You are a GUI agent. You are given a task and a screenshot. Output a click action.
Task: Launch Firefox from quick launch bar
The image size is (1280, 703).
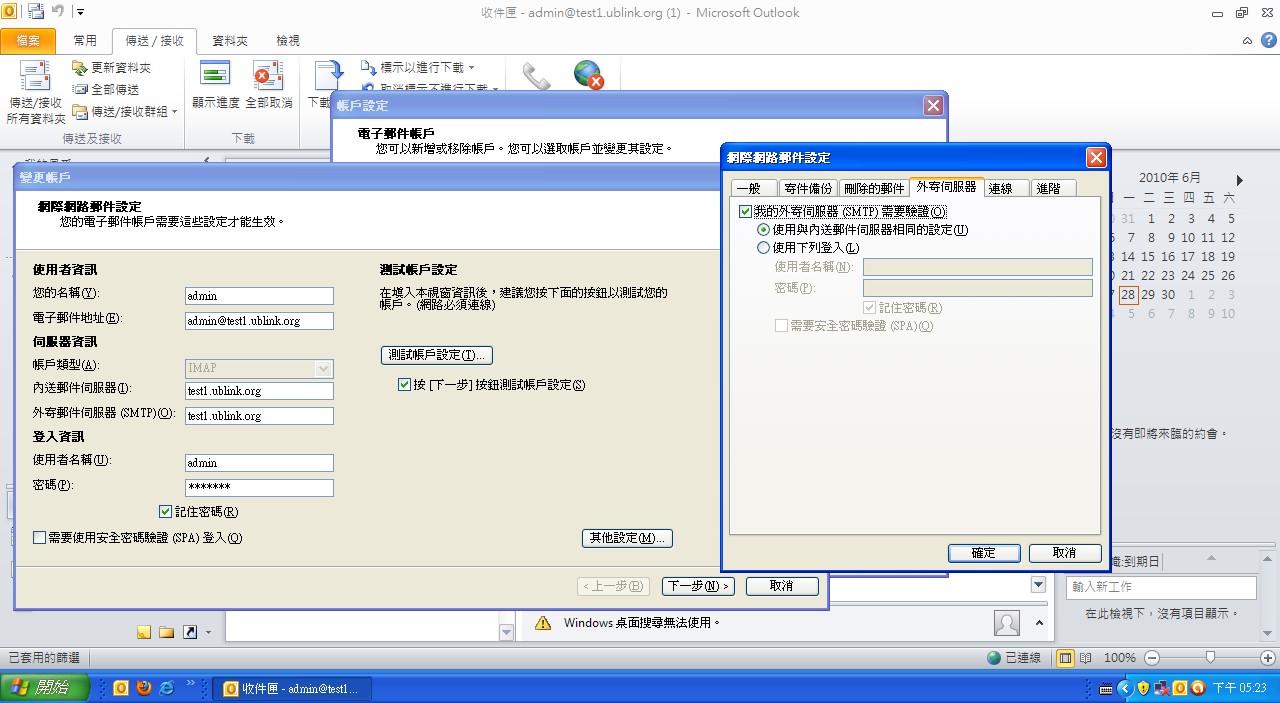tap(144, 688)
